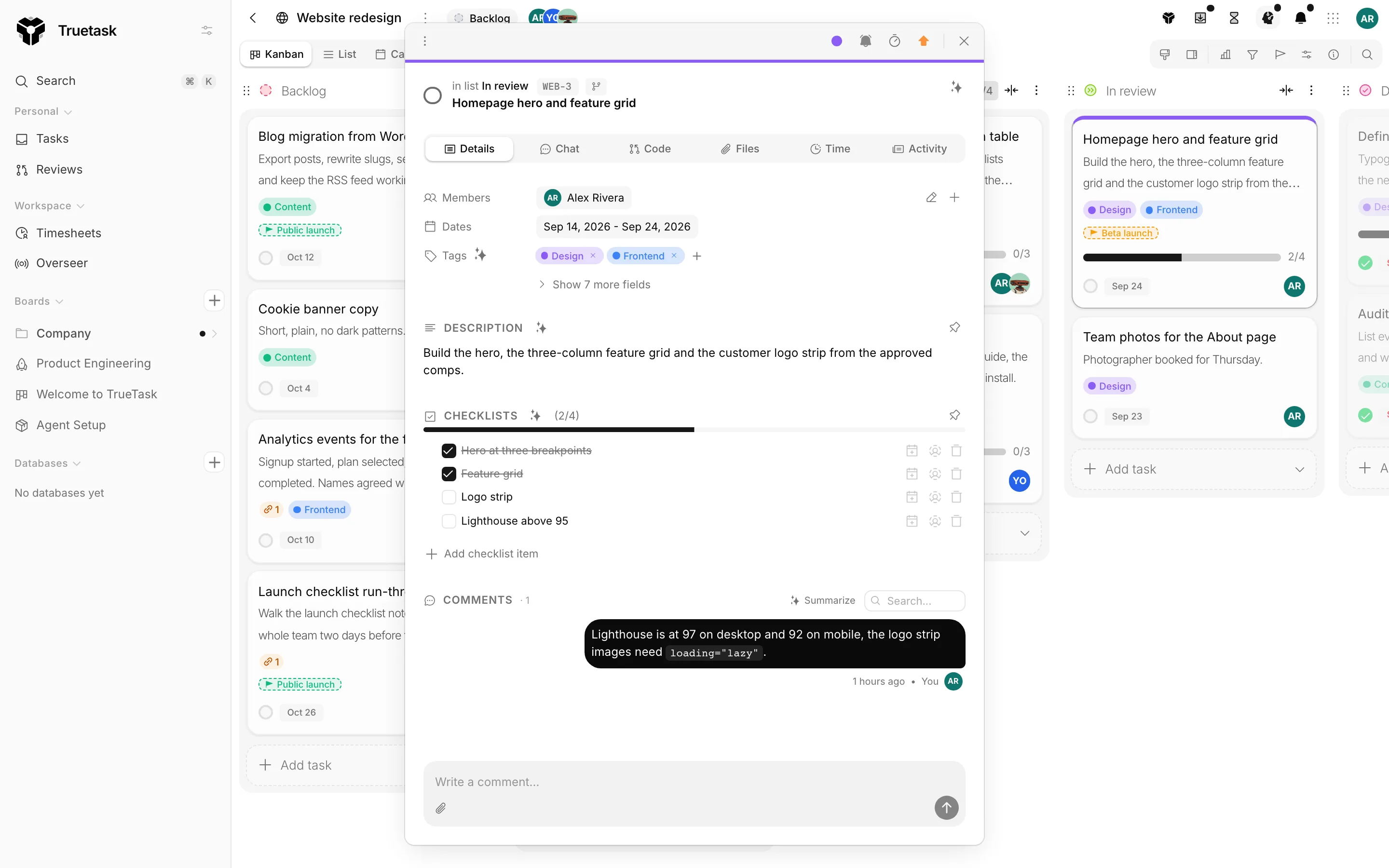Image resolution: width=1389 pixels, height=868 pixels.
Task: Toggle the task notification bell icon
Action: (866, 41)
